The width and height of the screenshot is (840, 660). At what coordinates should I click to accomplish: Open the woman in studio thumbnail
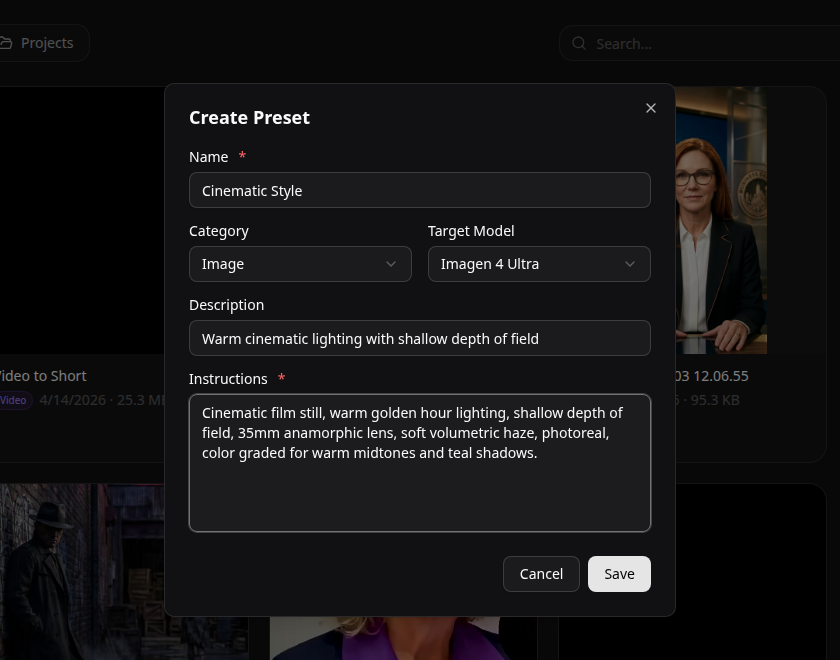(721, 220)
